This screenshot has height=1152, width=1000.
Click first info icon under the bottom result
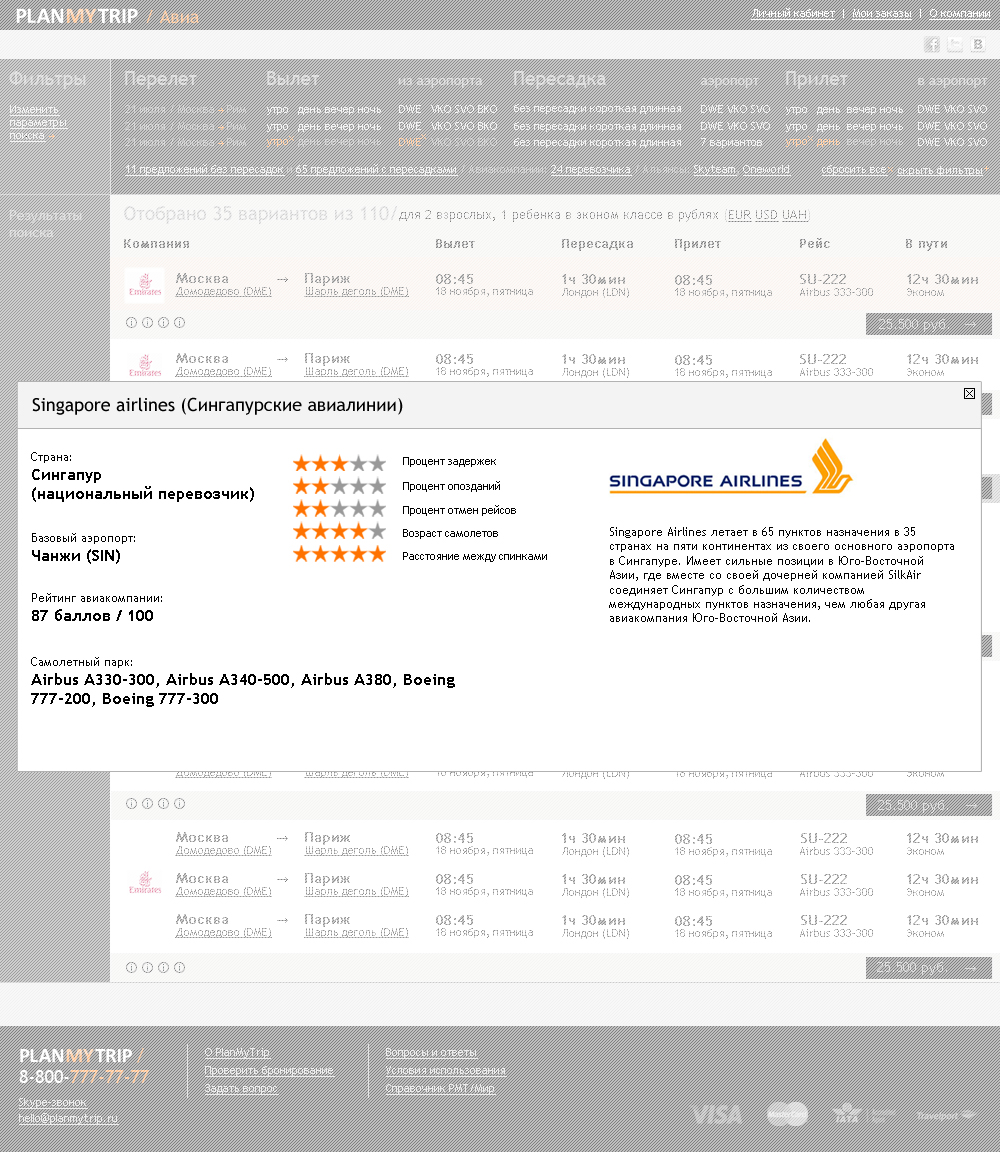tap(131, 968)
